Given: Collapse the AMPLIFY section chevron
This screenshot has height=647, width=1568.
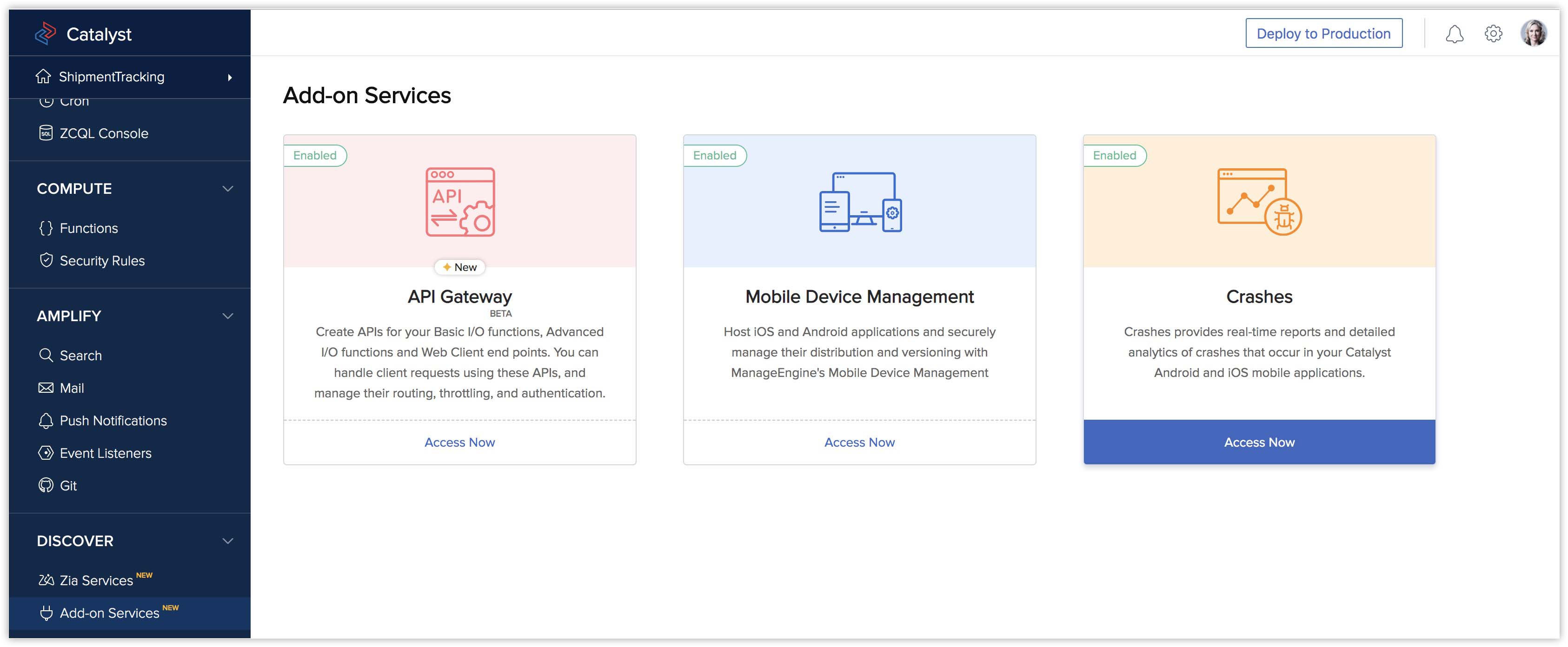Looking at the screenshot, I should 228,316.
